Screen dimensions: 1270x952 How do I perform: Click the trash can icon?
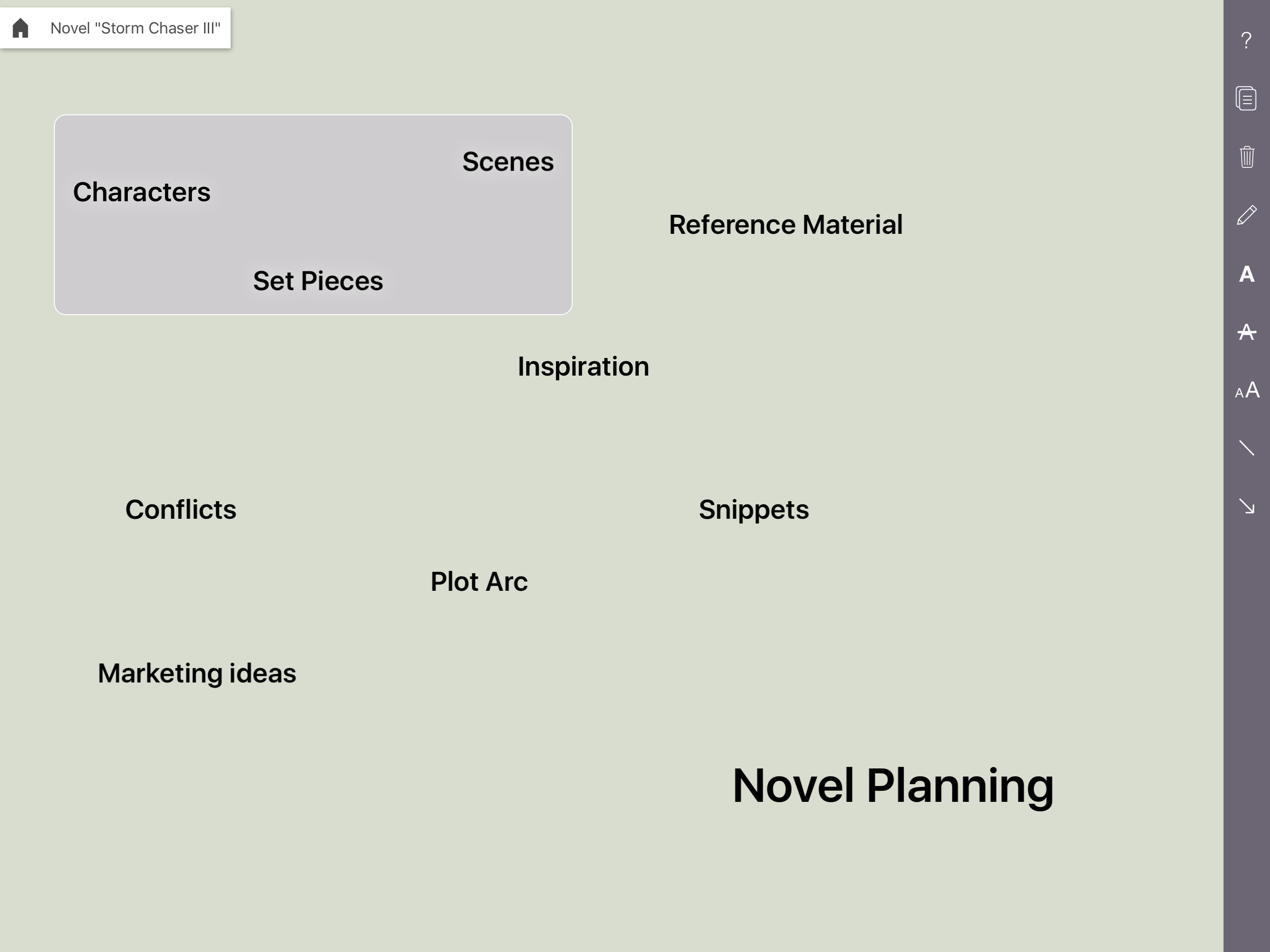[x=1246, y=157]
